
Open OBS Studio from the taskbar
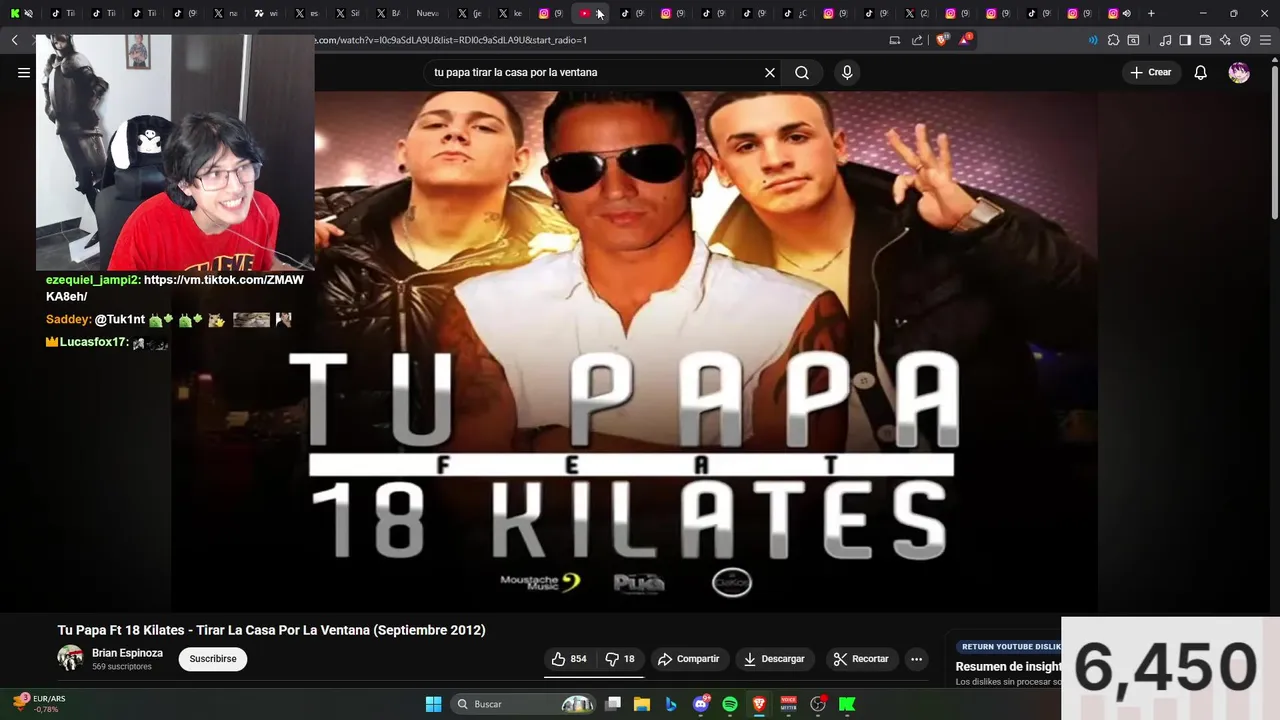tap(818, 704)
